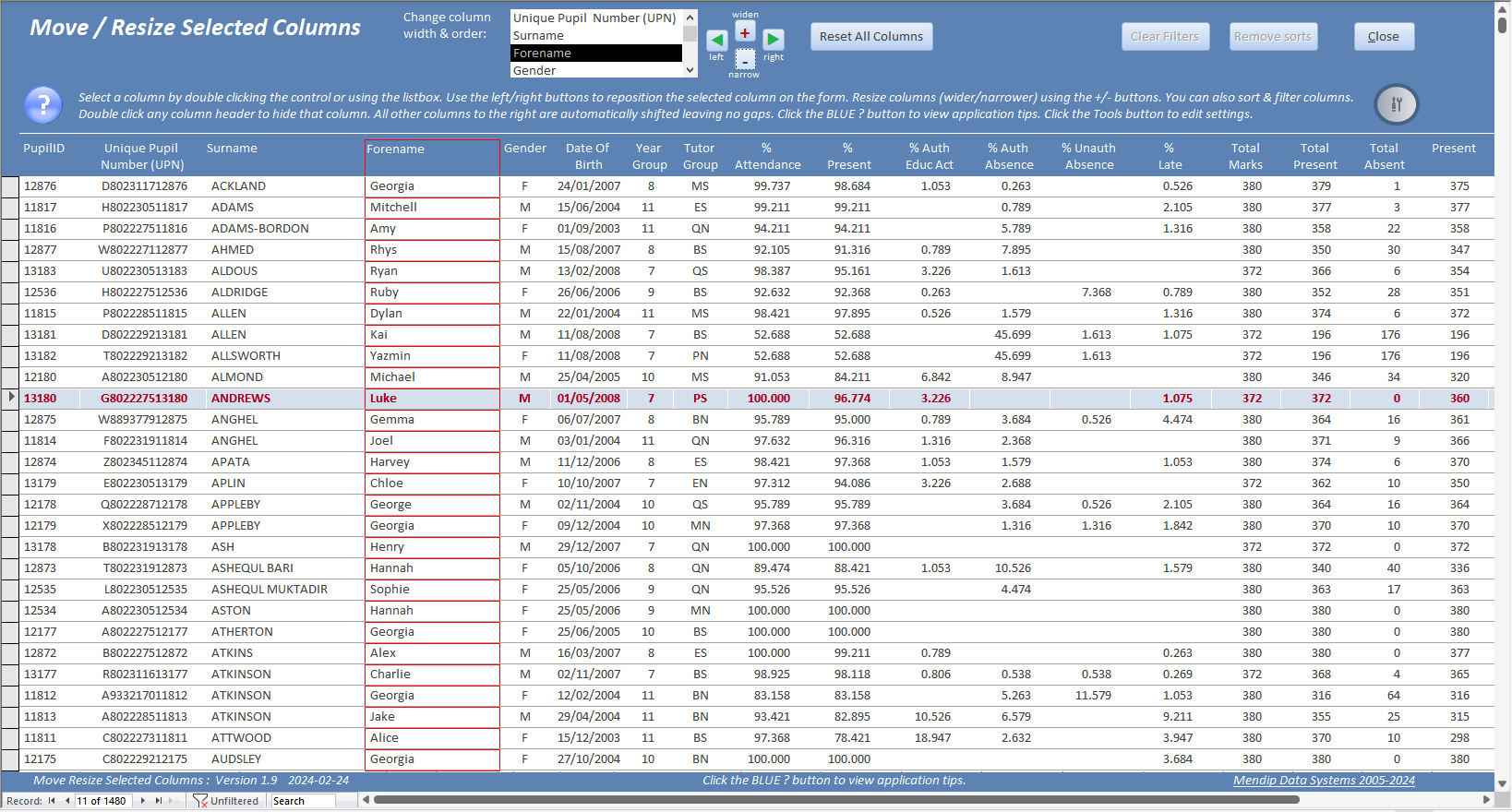This screenshot has height=812, width=1512.
Task: Click the Unfiltered filter indicator
Action: 226,801
